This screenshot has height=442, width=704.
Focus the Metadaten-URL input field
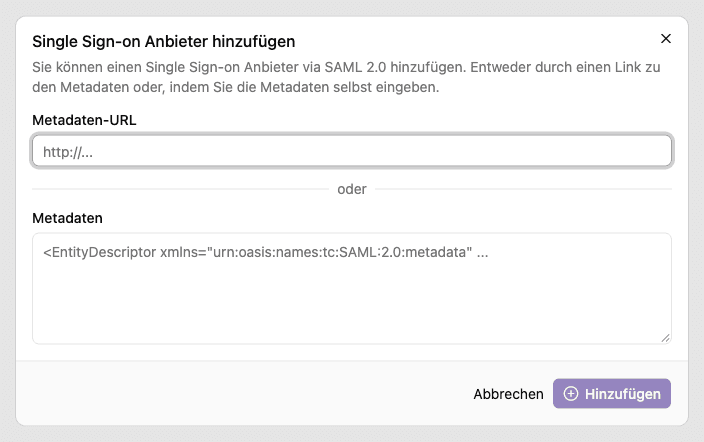click(352, 151)
